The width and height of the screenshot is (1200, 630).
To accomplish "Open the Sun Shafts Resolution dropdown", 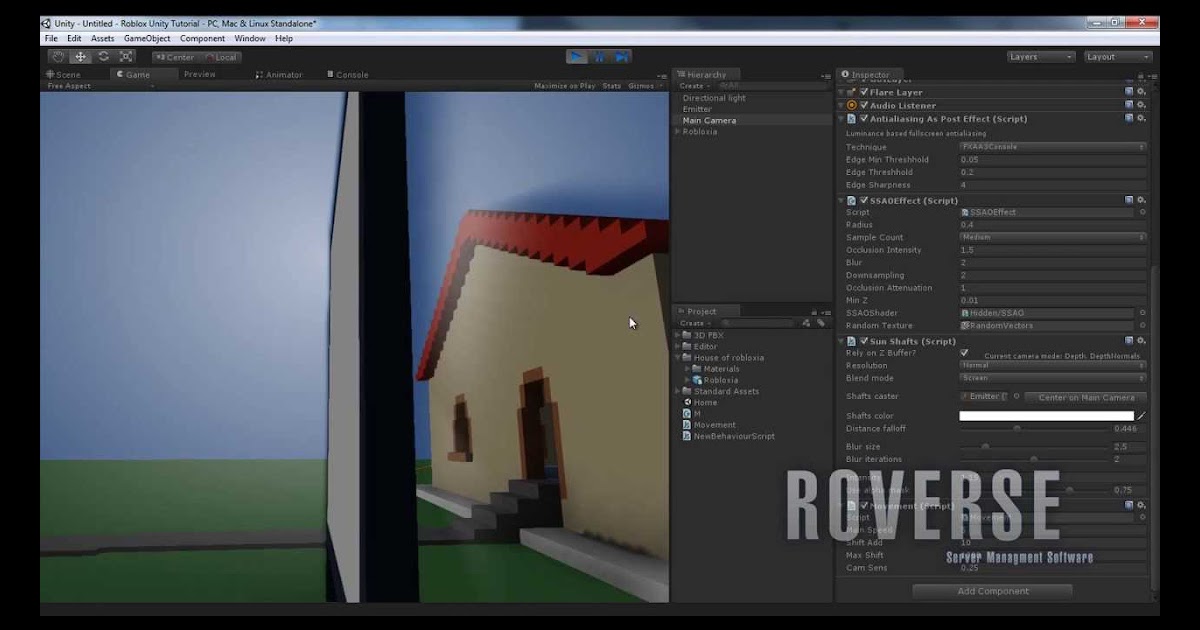I will point(1053,366).
